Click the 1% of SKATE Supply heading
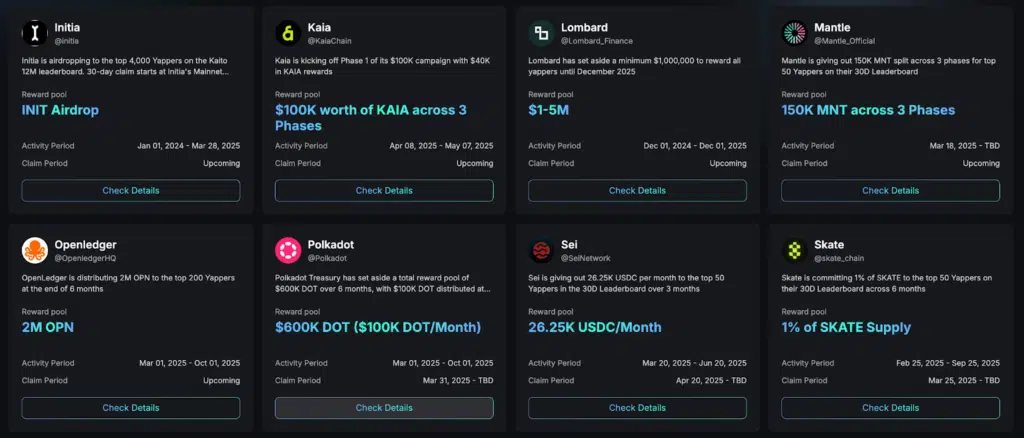Viewport: 1024px width, 438px height. tap(846, 327)
